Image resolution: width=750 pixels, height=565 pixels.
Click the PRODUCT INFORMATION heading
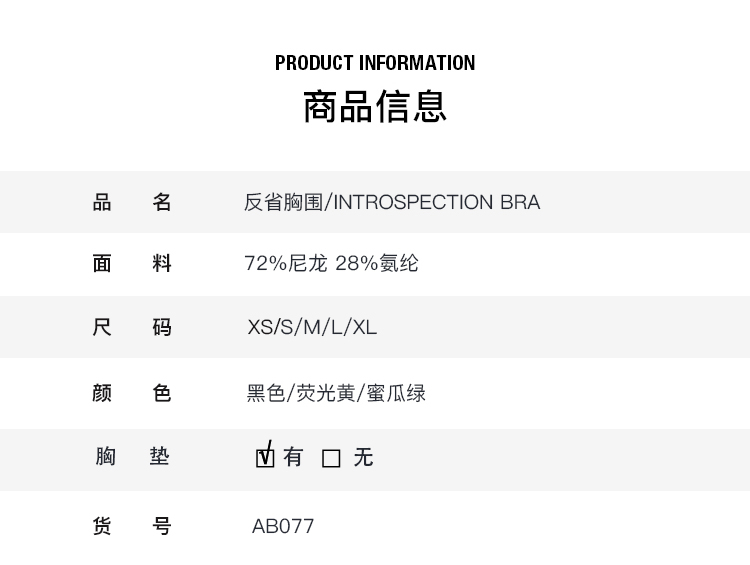(375, 63)
